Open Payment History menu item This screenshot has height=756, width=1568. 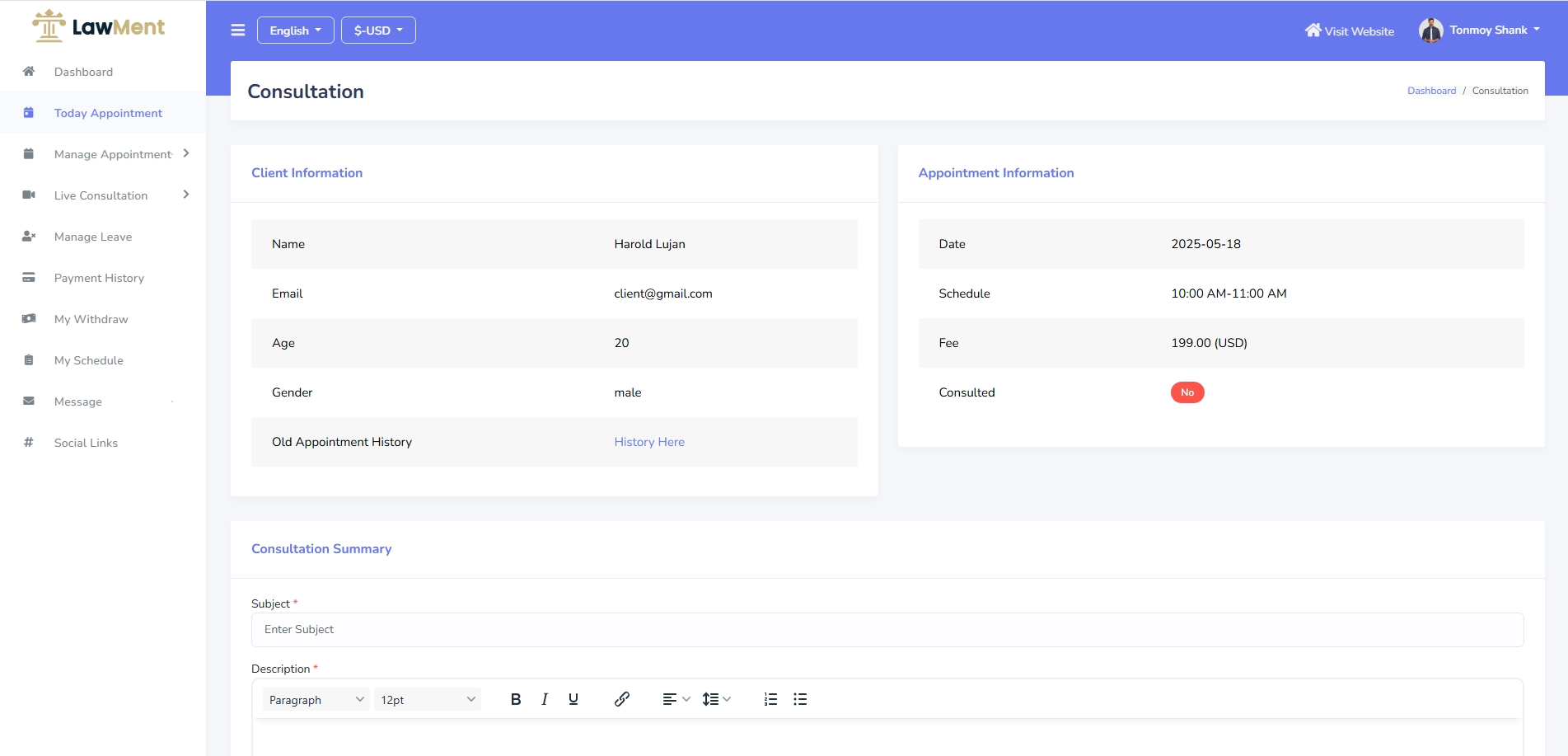99,278
